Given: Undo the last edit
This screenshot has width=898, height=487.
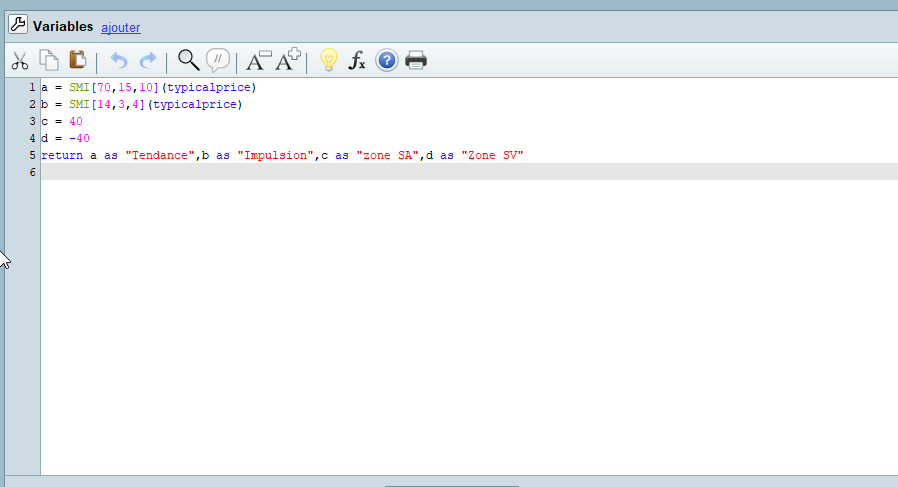Looking at the screenshot, I should coord(119,60).
